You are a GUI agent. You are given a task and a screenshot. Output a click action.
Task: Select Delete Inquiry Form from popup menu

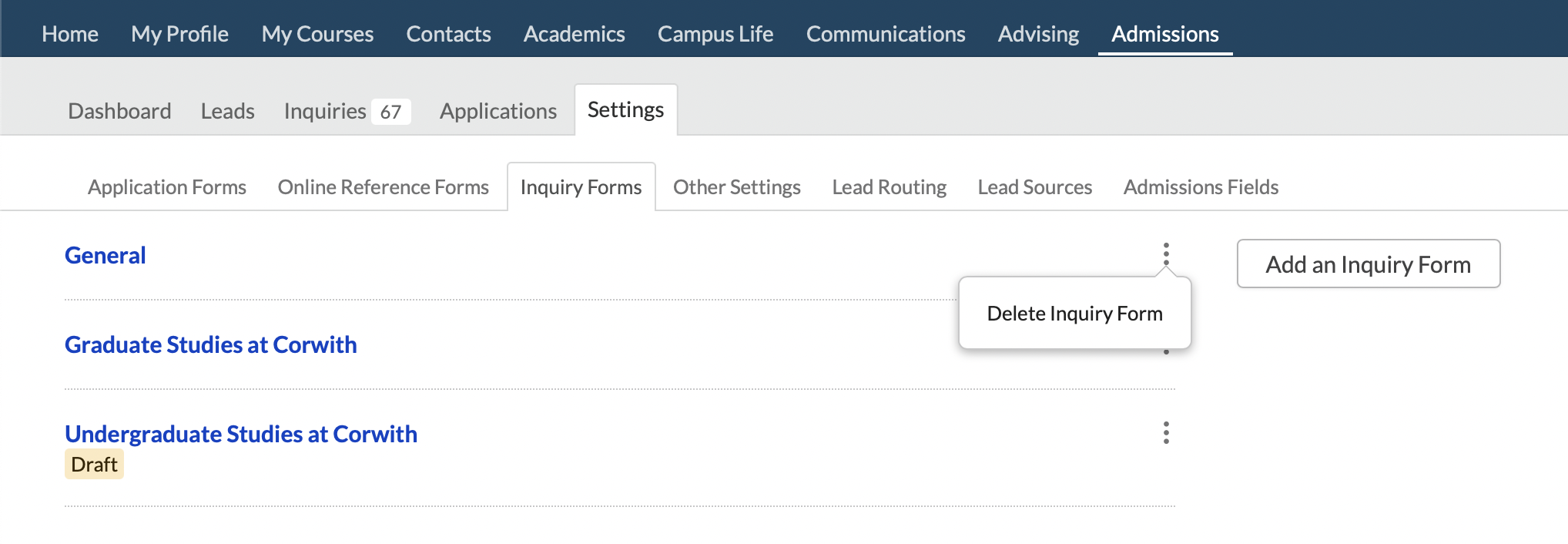pos(1074,314)
